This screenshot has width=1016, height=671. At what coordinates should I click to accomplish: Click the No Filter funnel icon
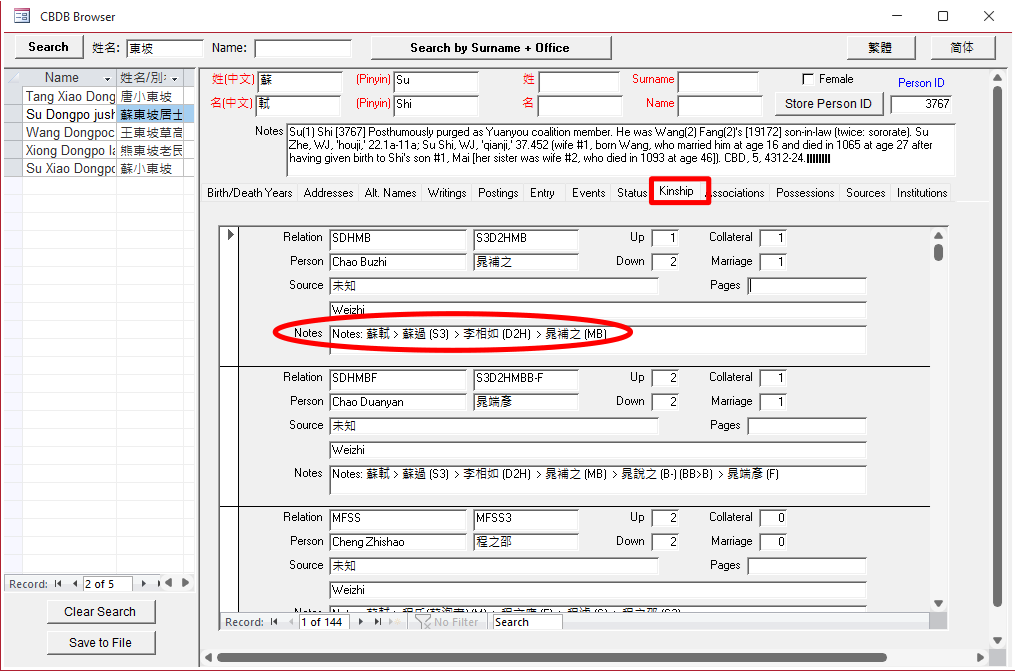click(x=424, y=622)
